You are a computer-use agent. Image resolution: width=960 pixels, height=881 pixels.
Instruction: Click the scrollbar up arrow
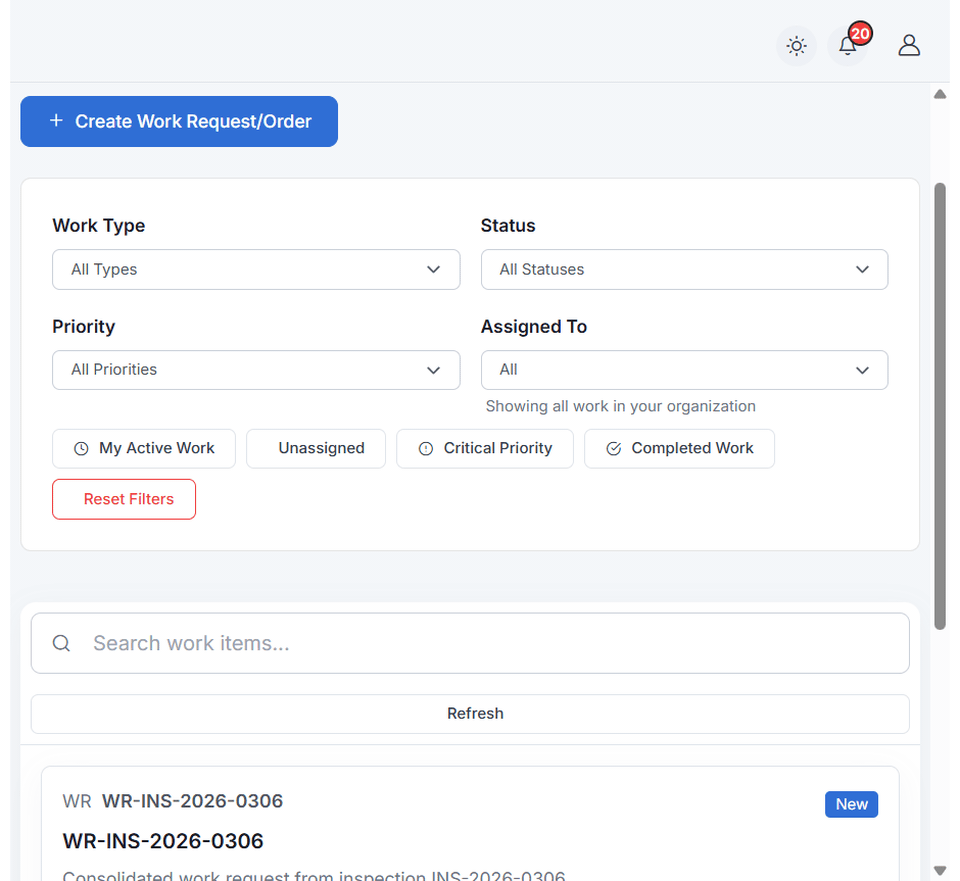click(x=940, y=94)
